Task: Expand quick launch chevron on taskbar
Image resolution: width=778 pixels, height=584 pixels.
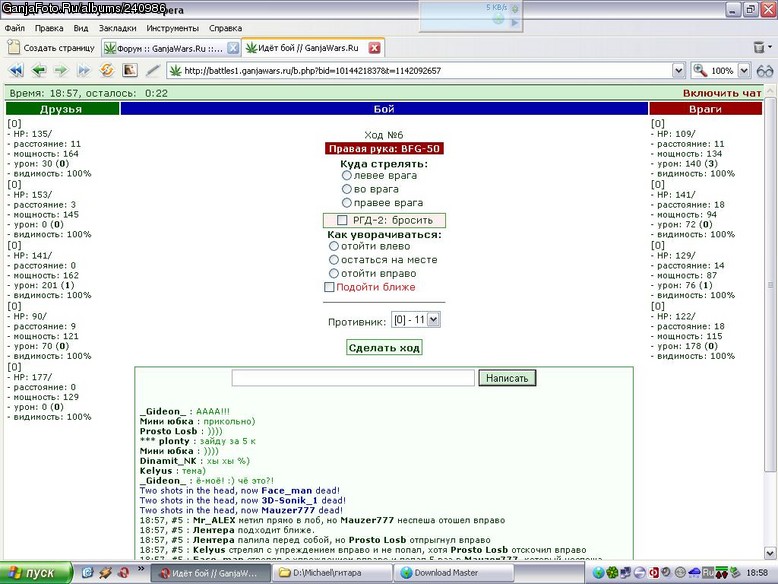Action: [141, 569]
